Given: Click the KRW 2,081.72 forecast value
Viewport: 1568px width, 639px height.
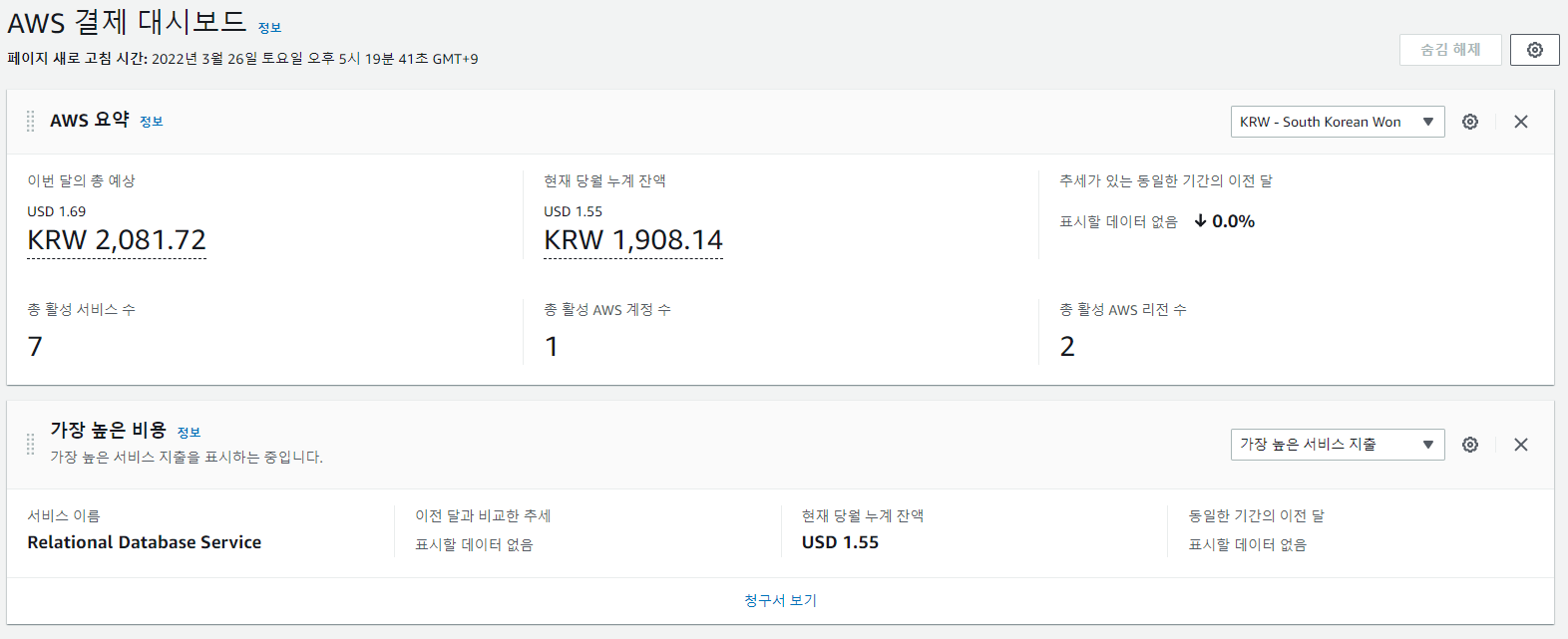Looking at the screenshot, I should (116, 240).
